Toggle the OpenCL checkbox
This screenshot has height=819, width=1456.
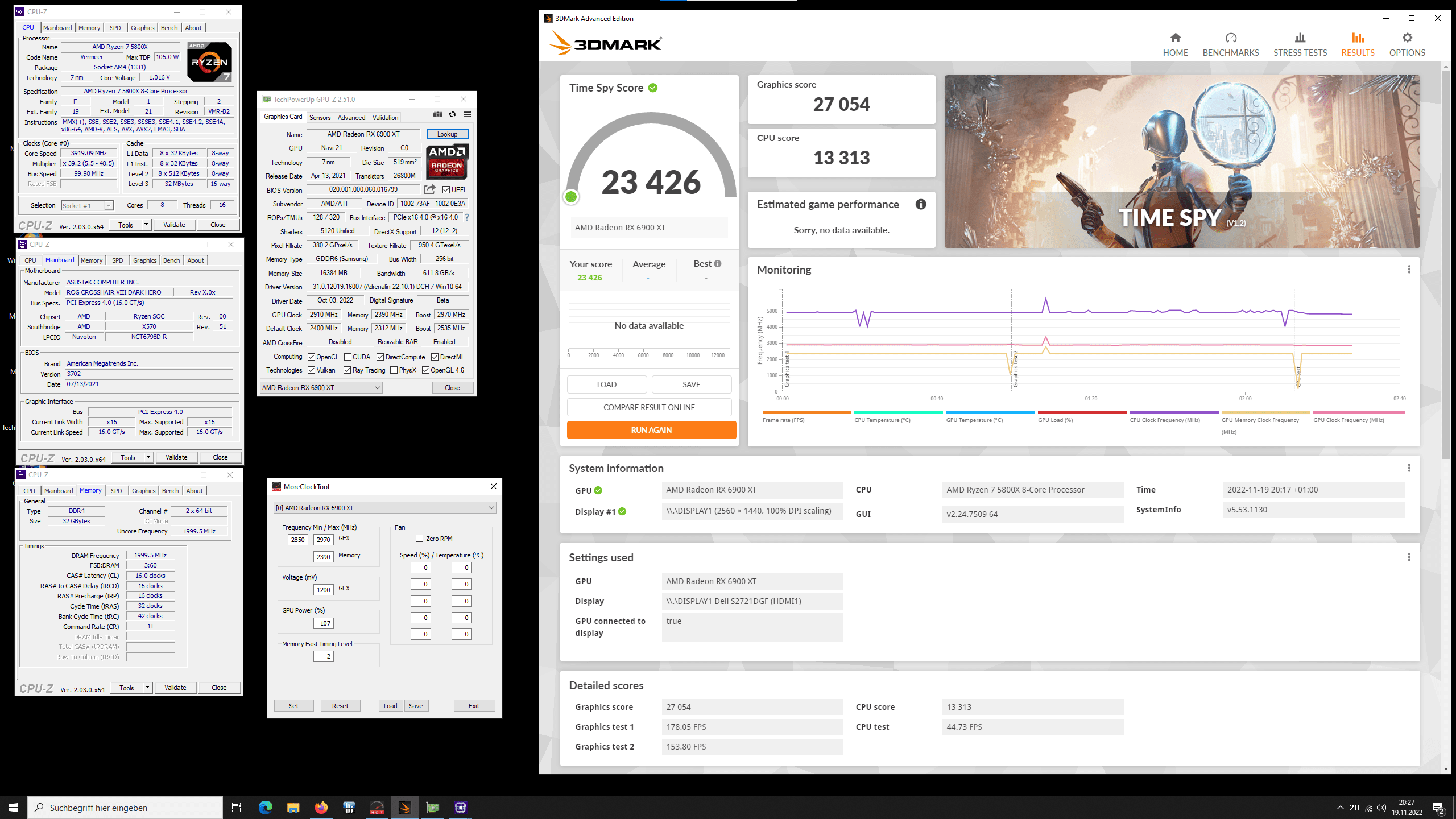(311, 357)
